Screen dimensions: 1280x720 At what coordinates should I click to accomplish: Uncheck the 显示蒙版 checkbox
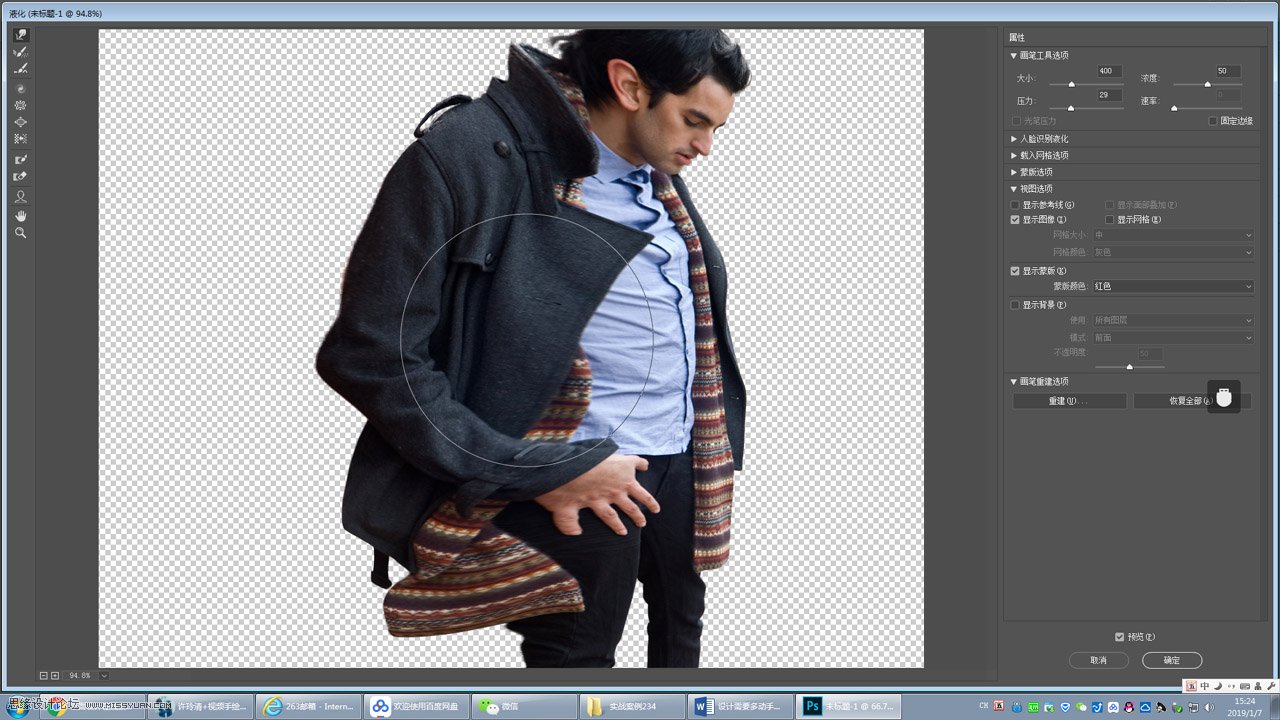(x=1016, y=271)
